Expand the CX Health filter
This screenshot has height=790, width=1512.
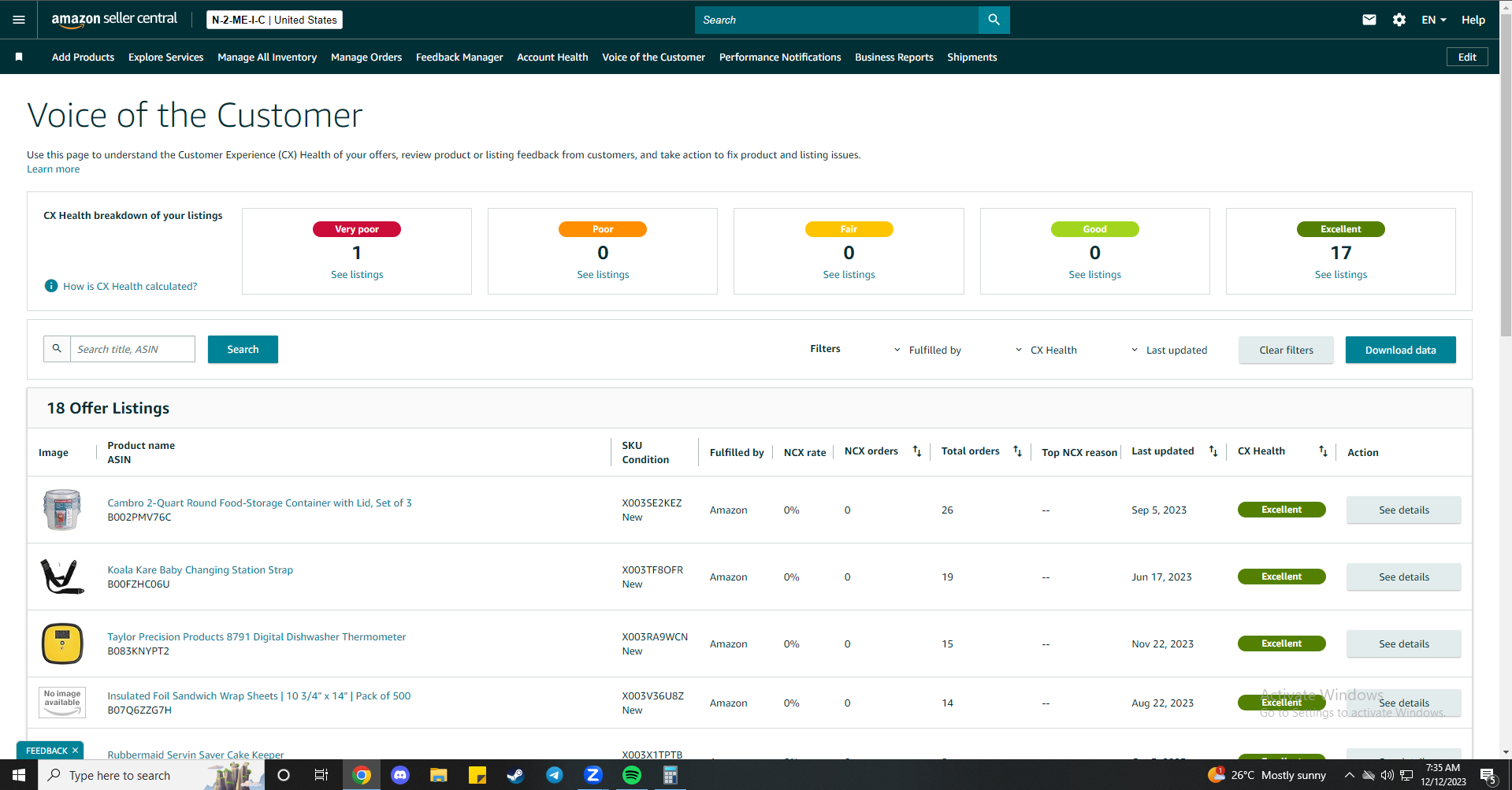tap(1046, 350)
